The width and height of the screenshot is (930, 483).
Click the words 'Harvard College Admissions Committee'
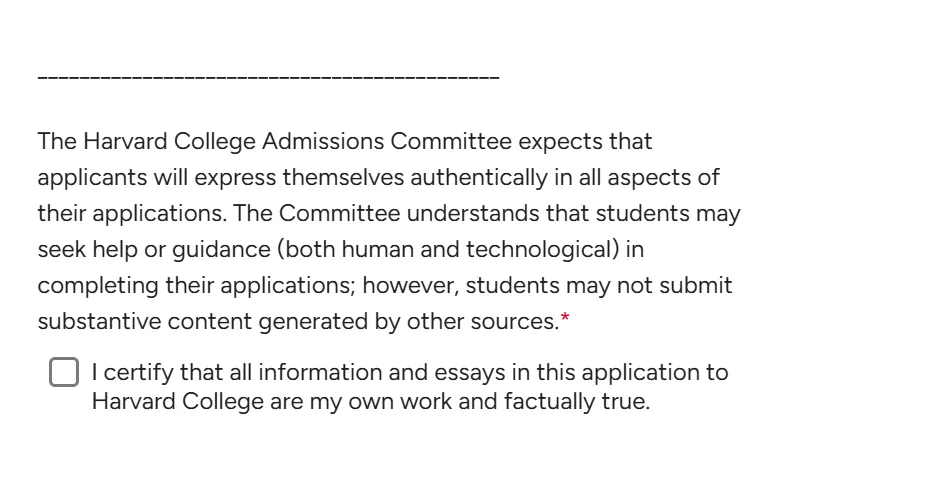tap(297, 142)
